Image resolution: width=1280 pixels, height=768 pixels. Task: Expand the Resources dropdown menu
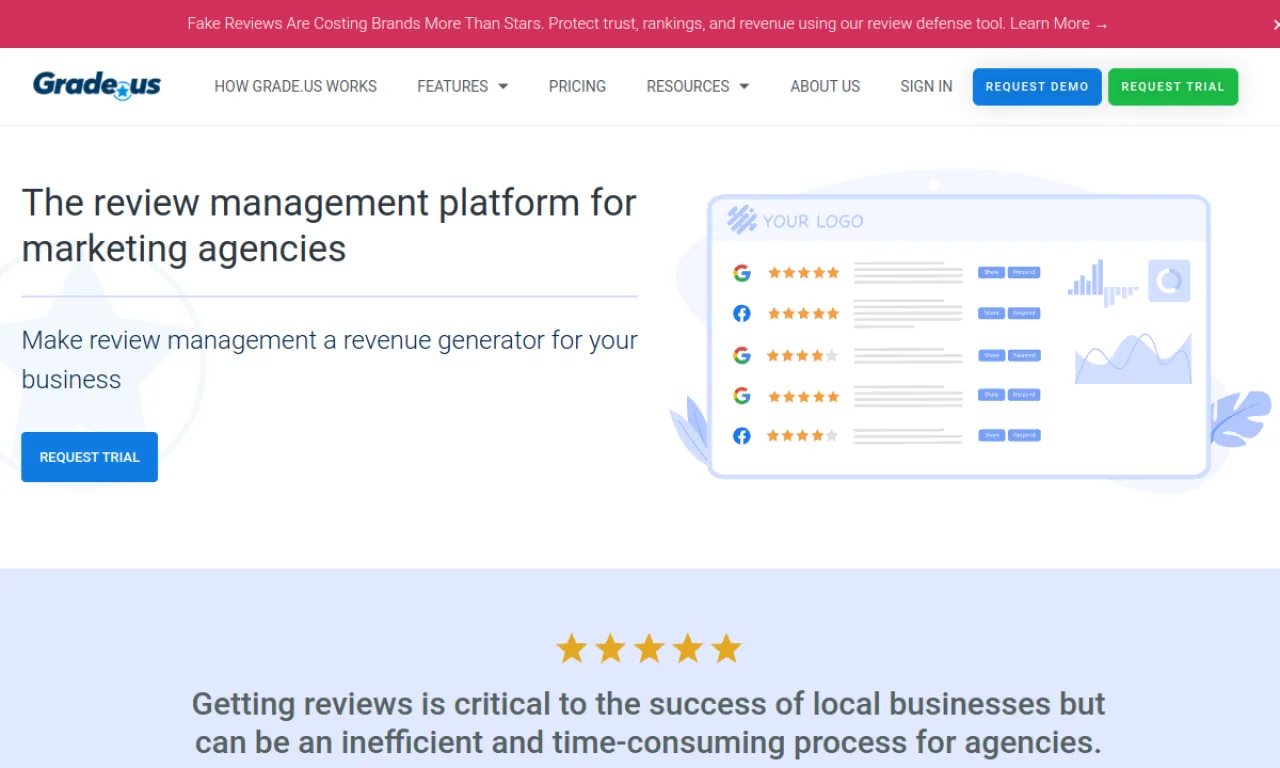pos(697,86)
